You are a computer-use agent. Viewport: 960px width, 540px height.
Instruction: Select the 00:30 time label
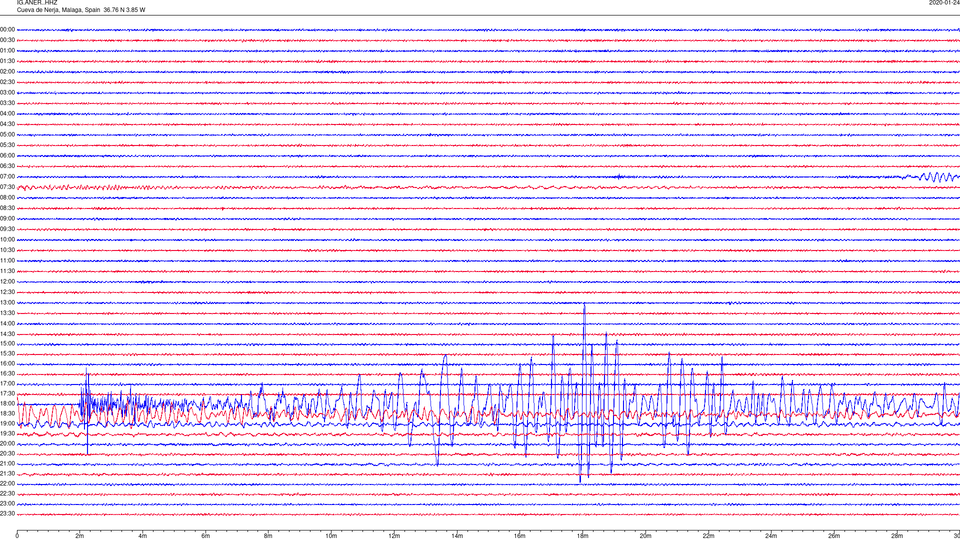[7, 40]
